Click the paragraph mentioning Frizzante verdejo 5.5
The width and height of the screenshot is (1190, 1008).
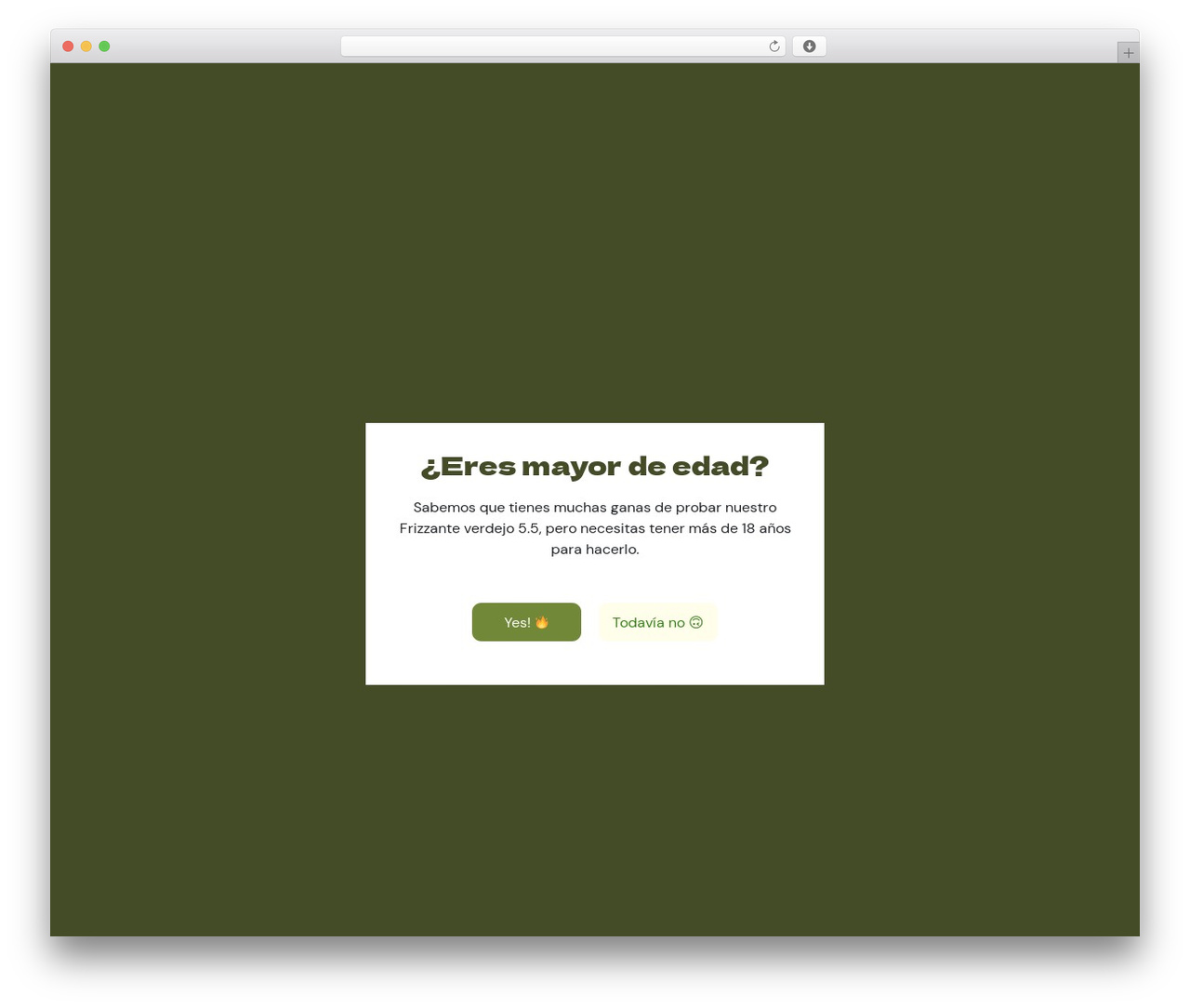click(x=595, y=528)
